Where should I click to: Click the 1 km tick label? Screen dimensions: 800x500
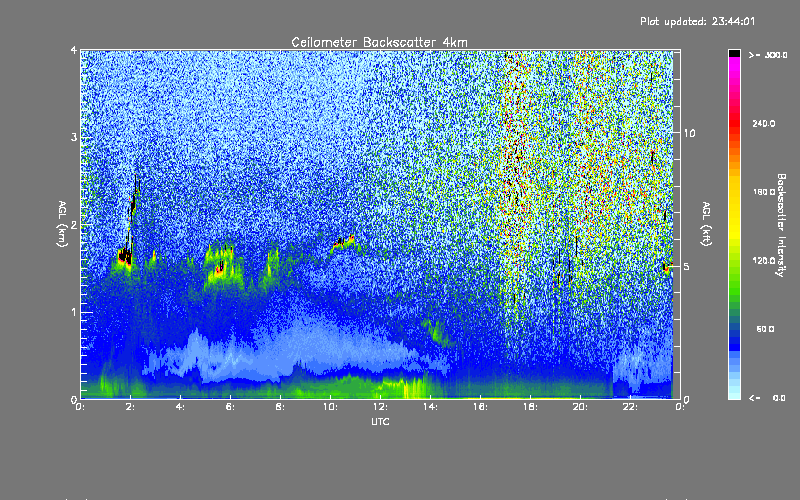pos(74,312)
